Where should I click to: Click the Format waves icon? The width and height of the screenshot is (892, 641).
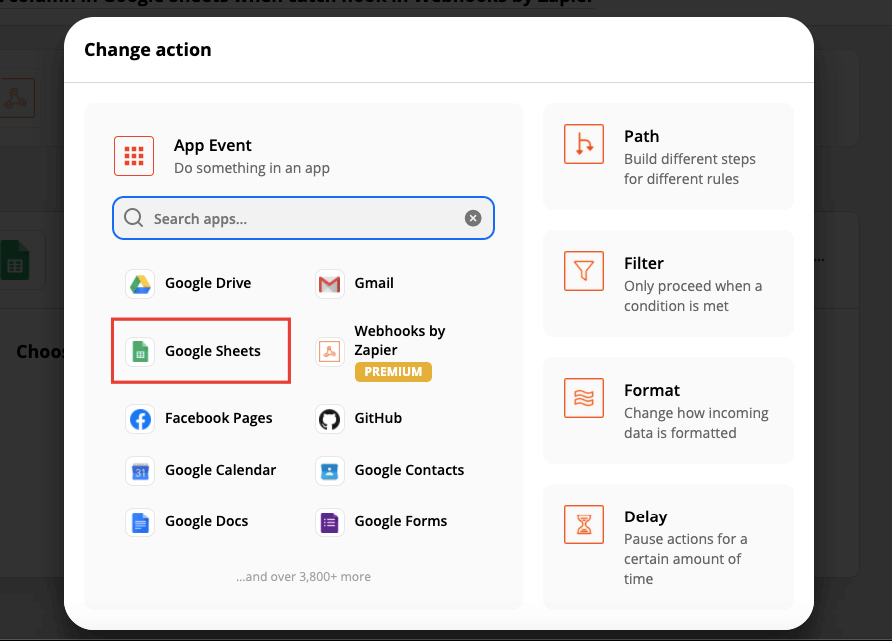tap(584, 398)
